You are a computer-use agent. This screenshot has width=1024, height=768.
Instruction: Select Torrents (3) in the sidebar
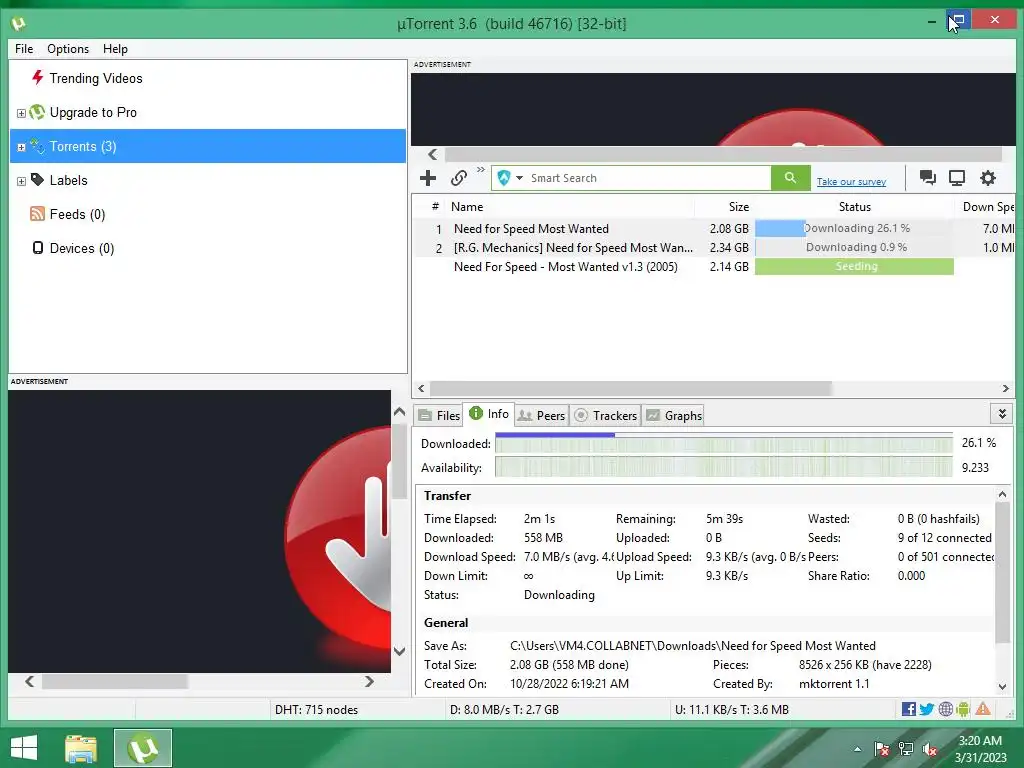coord(208,146)
